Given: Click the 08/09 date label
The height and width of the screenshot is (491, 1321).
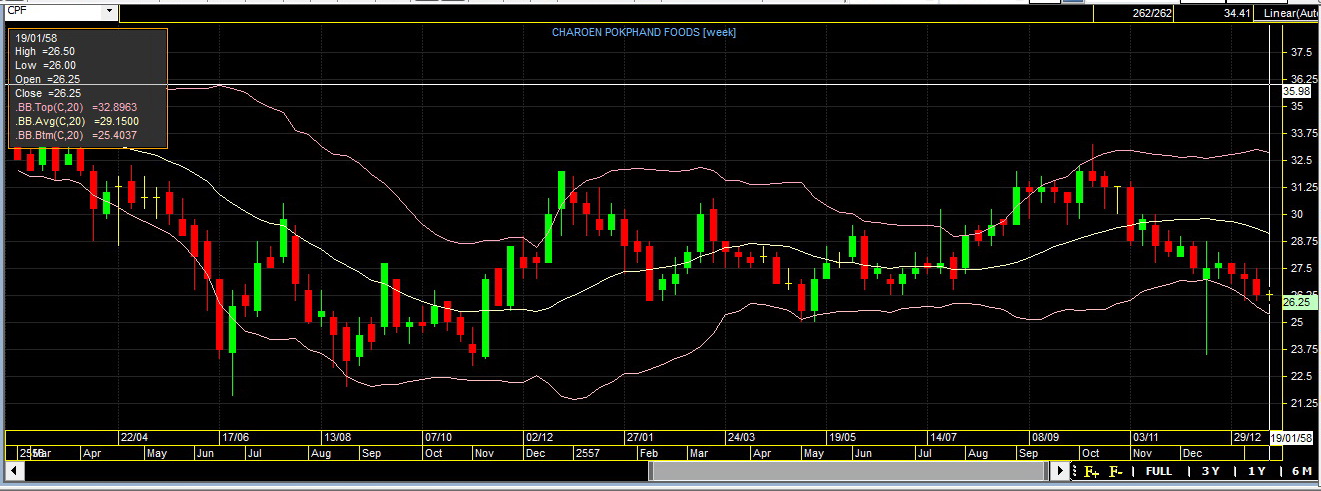Looking at the screenshot, I should [1045, 437].
